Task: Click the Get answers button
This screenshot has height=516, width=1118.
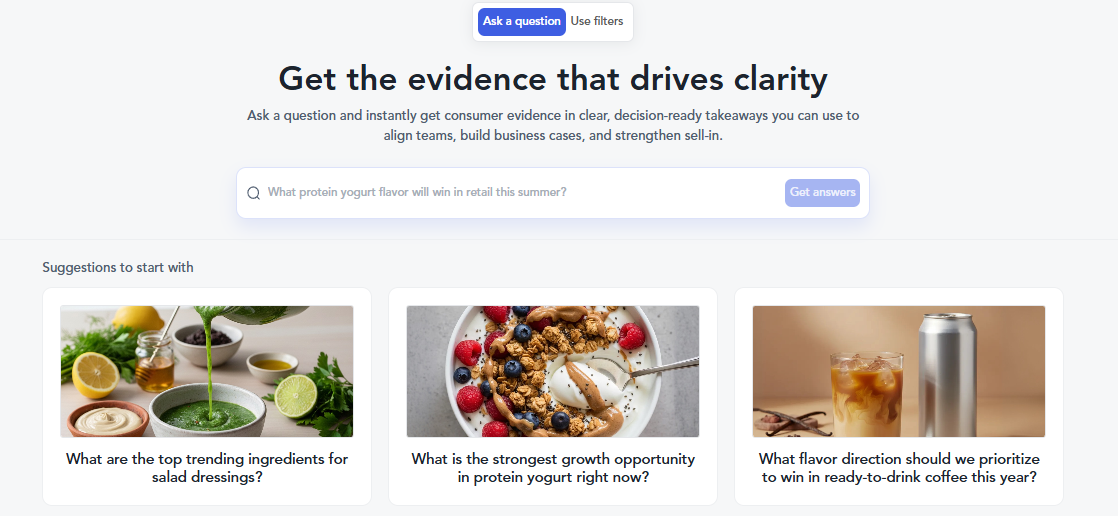Action: (x=822, y=193)
